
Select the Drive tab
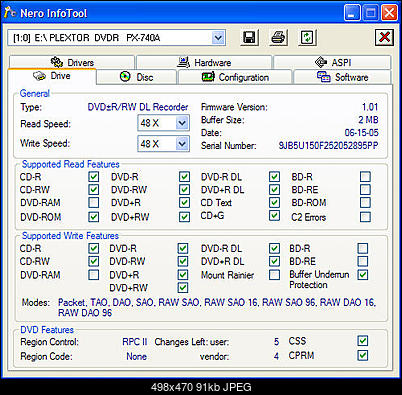[52, 76]
